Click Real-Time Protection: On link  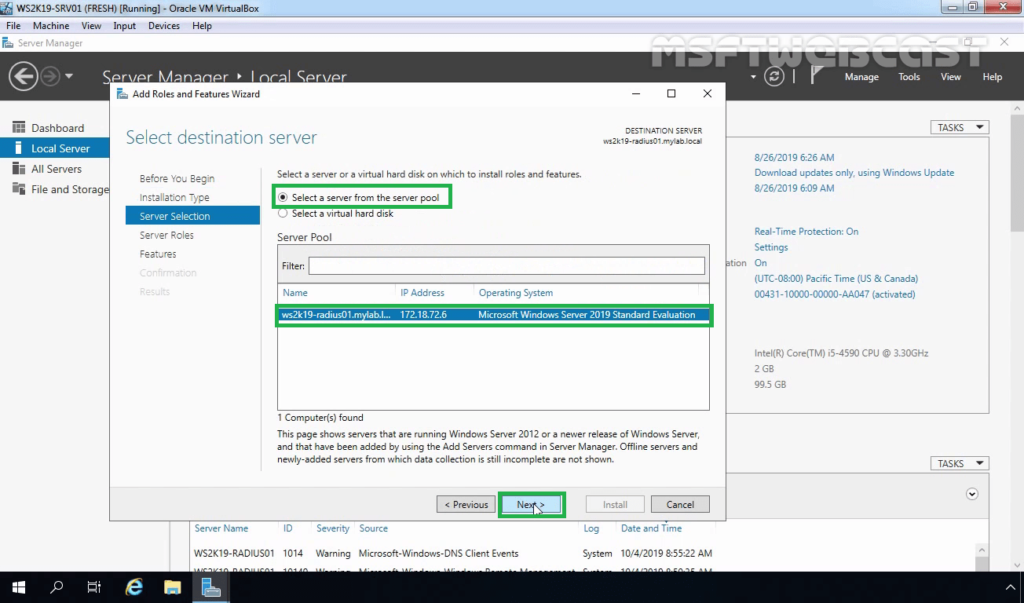click(807, 231)
